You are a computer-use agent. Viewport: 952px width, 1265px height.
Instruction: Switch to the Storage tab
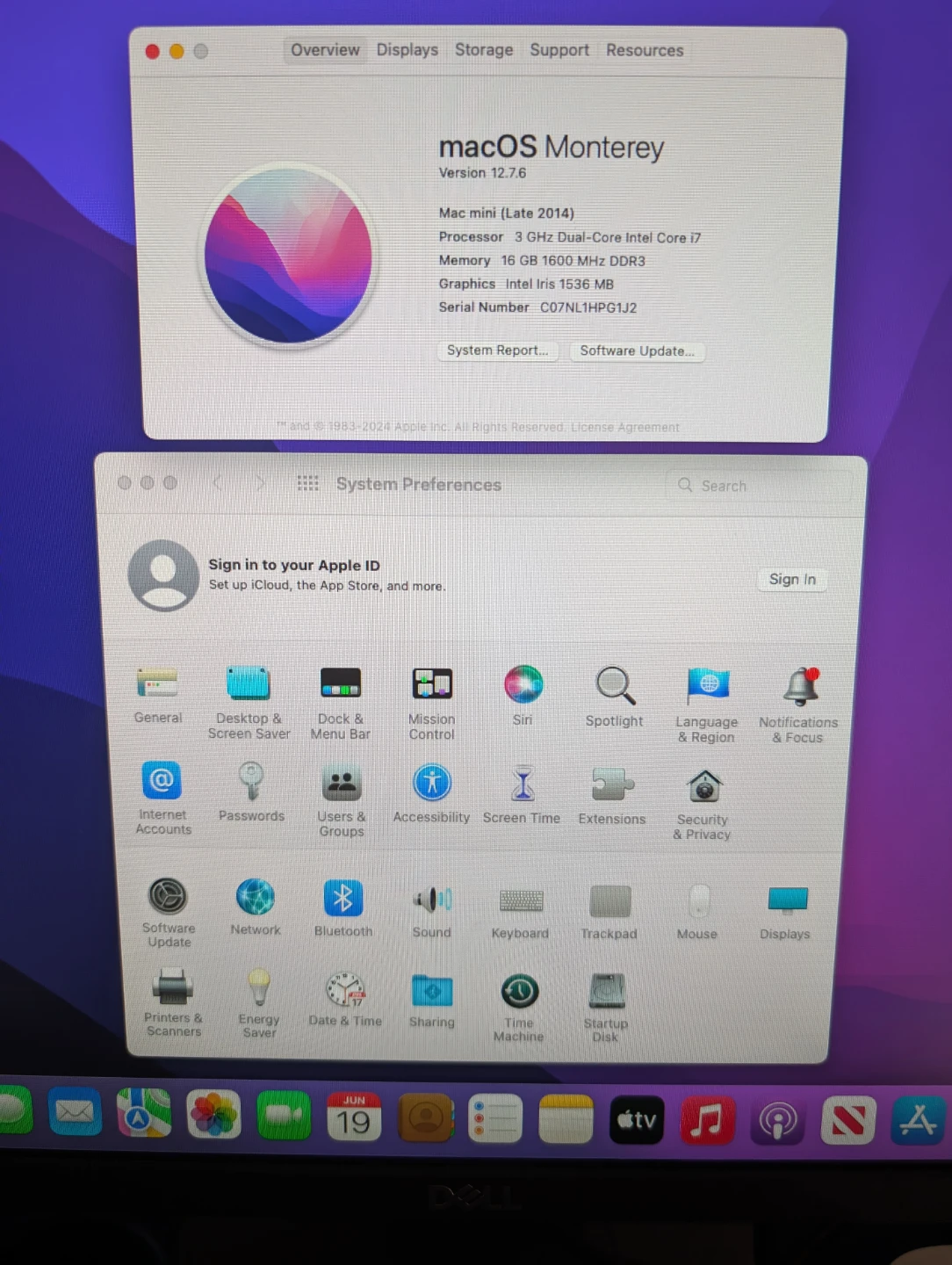pyautogui.click(x=484, y=50)
